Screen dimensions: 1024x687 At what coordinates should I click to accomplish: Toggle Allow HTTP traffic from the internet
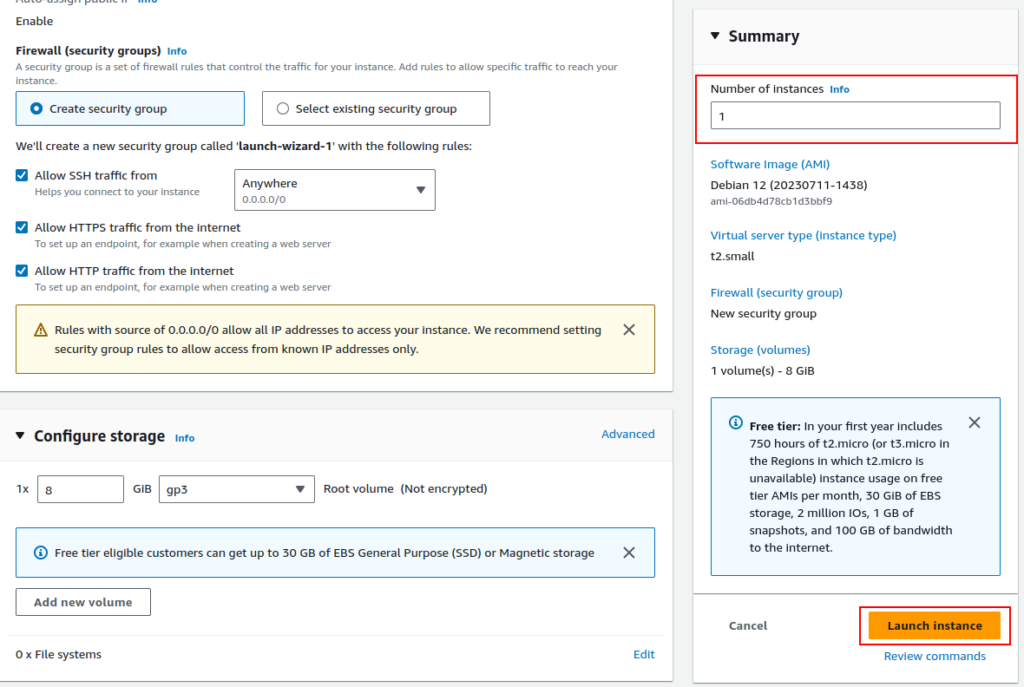pyautogui.click(x=22, y=270)
